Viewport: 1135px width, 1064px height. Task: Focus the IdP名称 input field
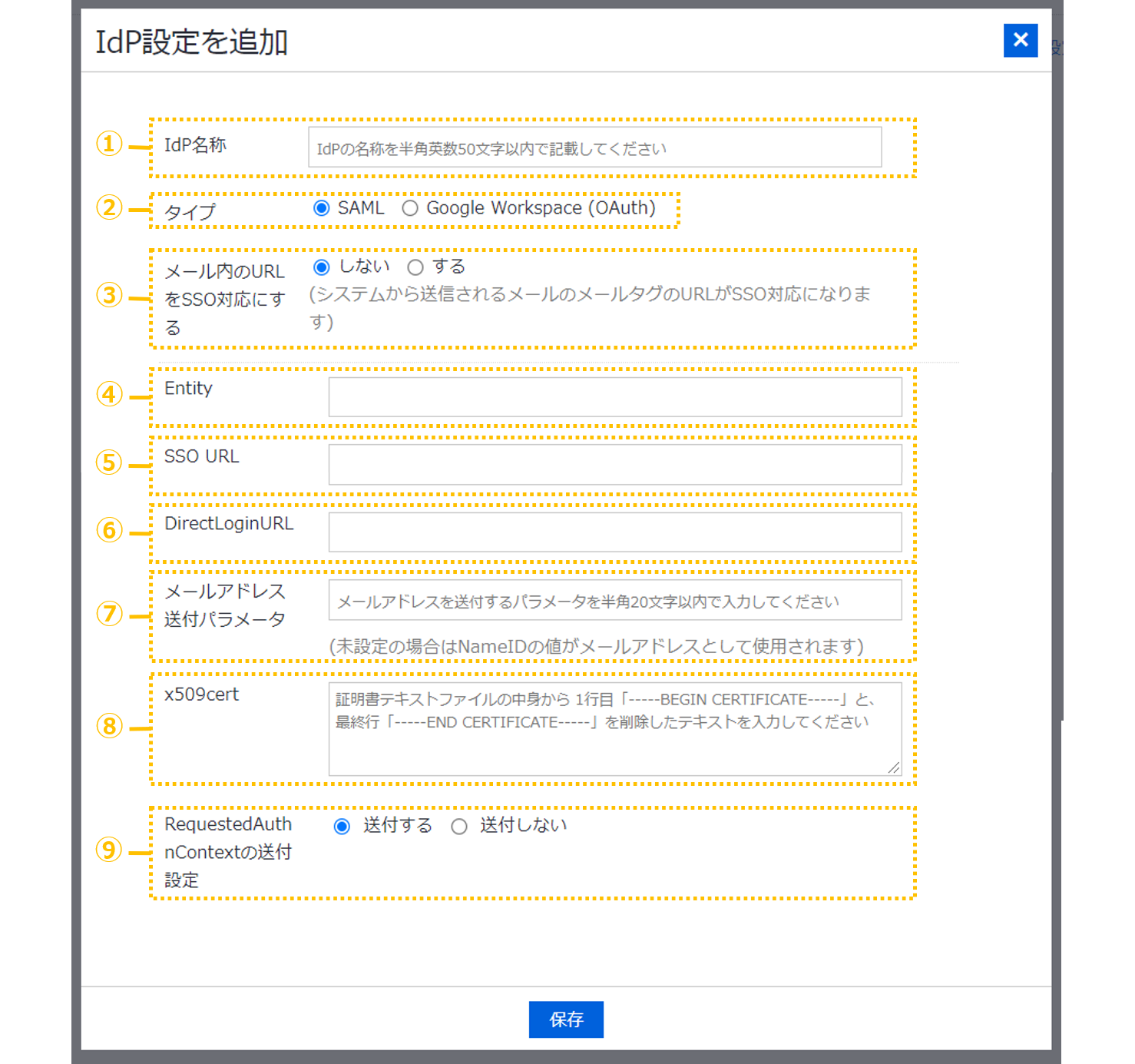pyautogui.click(x=594, y=148)
